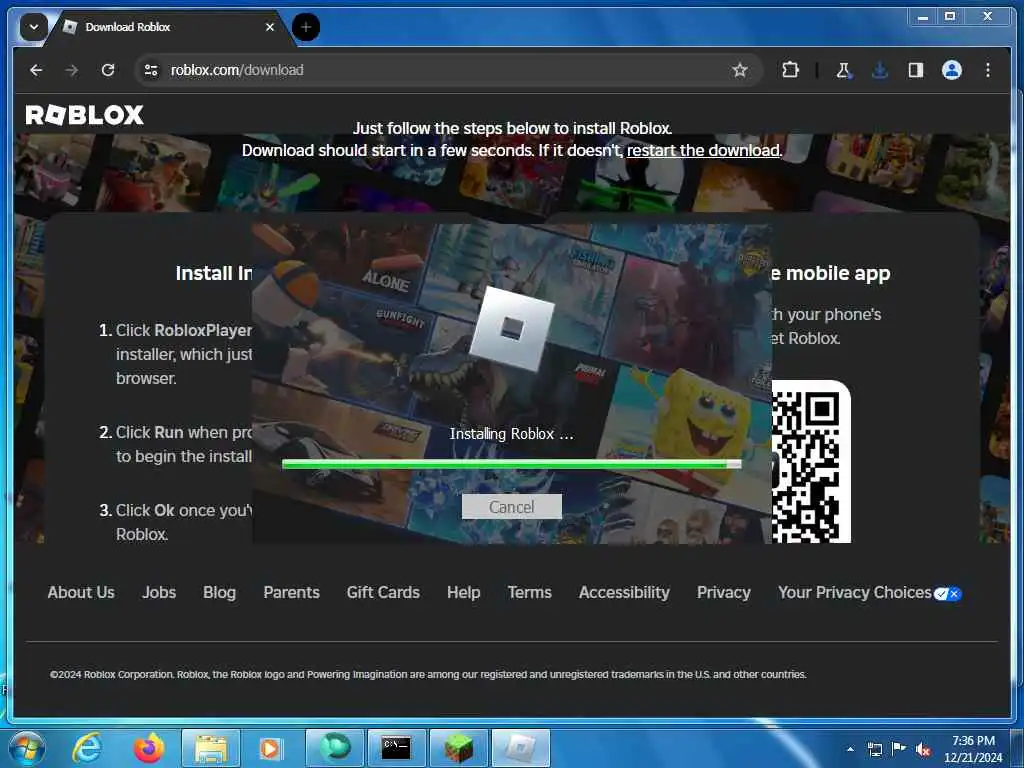Launch Firefox from taskbar
The width and height of the screenshot is (1024, 768).
click(149, 748)
